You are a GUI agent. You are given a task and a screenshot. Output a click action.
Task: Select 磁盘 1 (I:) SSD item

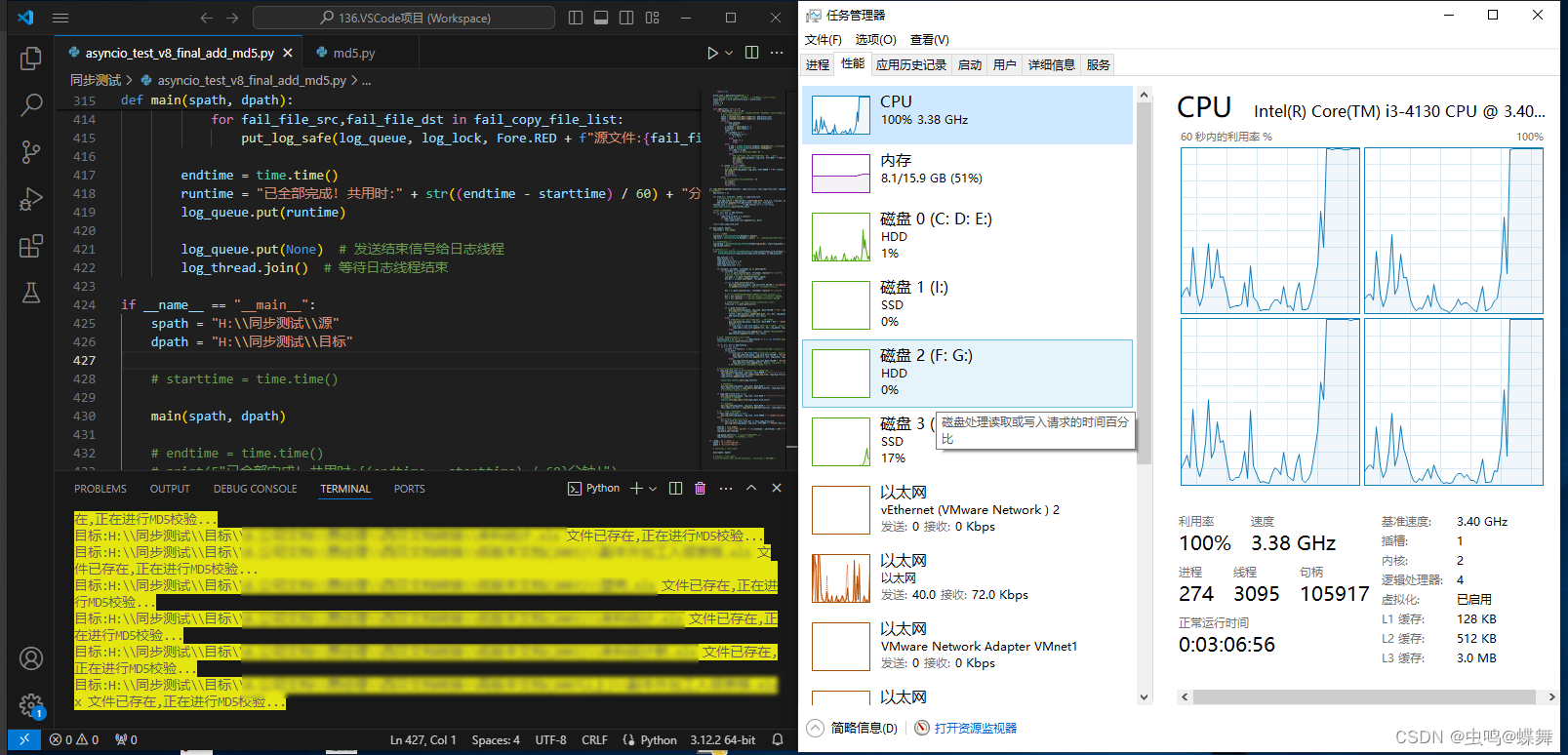click(968, 305)
